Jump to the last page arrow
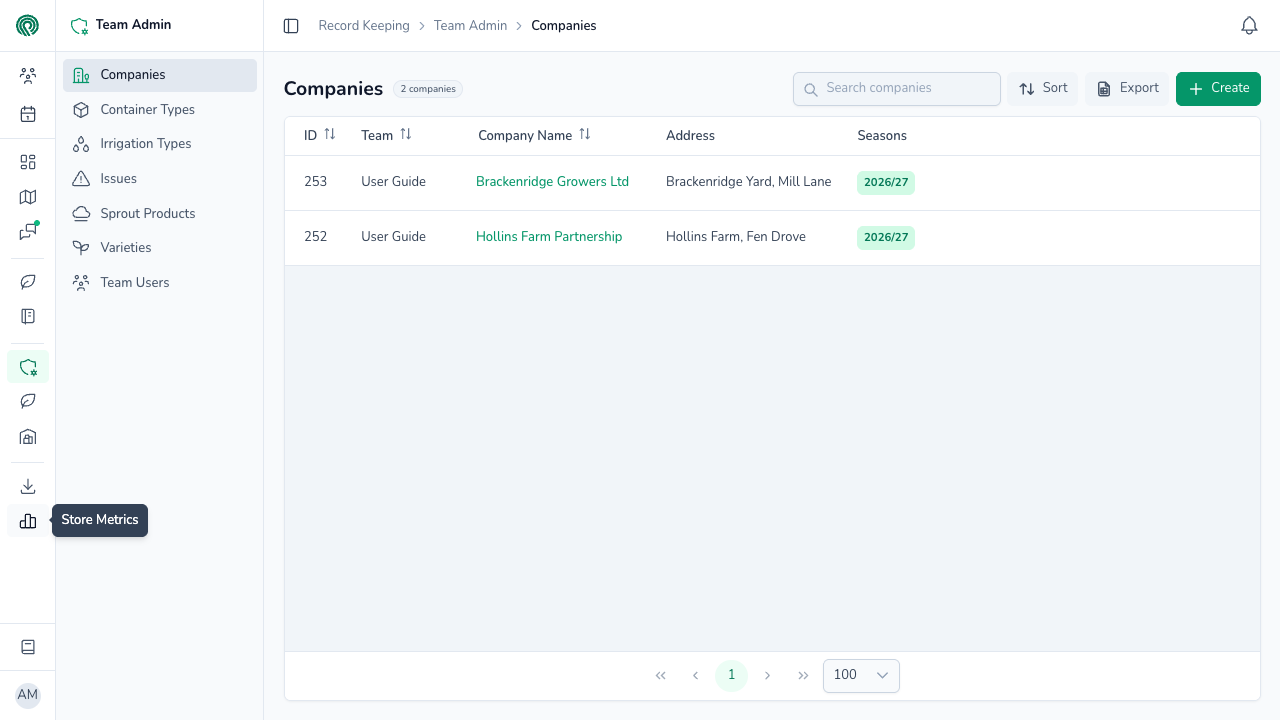The width and height of the screenshot is (1280, 720). coord(803,676)
